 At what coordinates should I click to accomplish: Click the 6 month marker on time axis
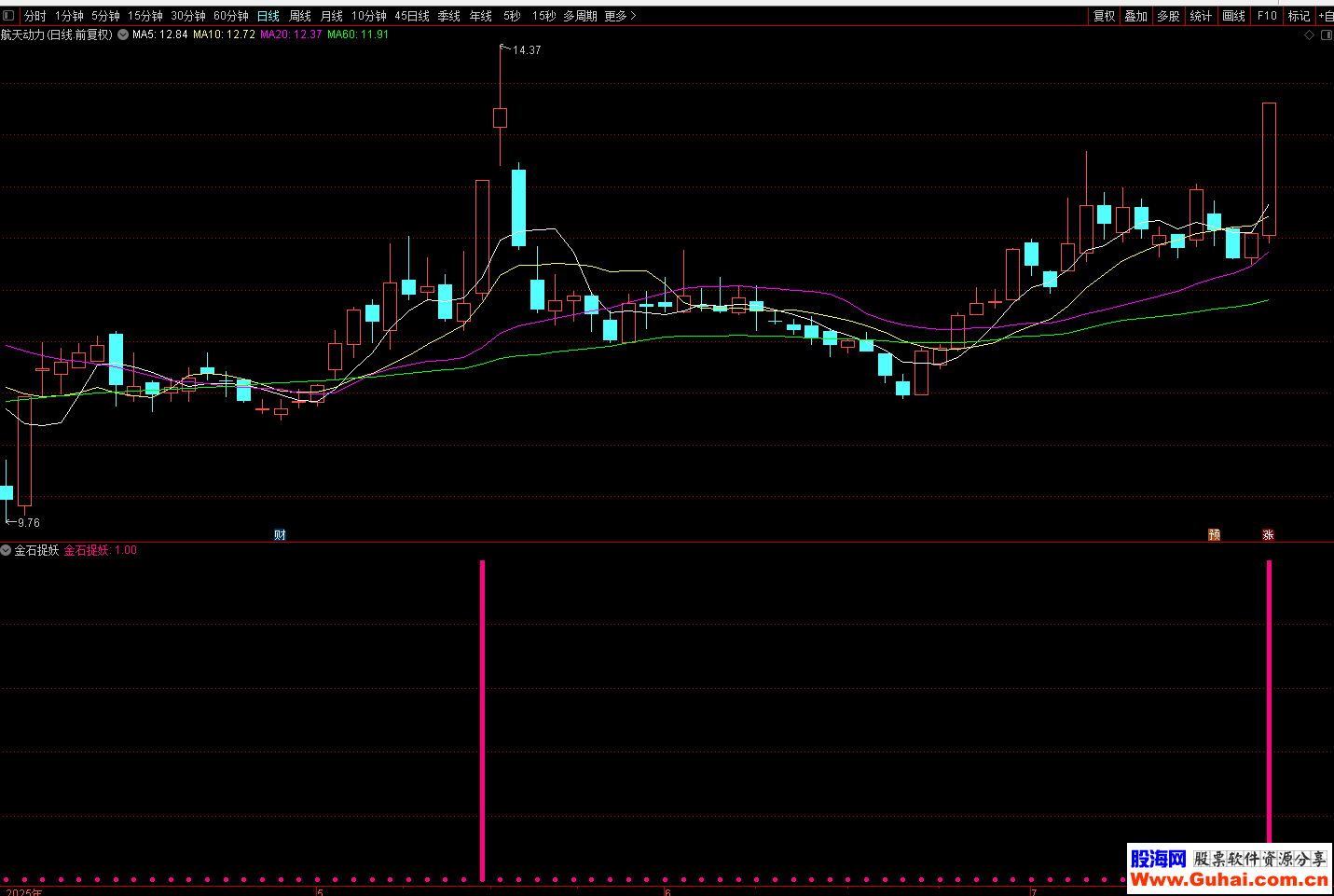coord(667,891)
